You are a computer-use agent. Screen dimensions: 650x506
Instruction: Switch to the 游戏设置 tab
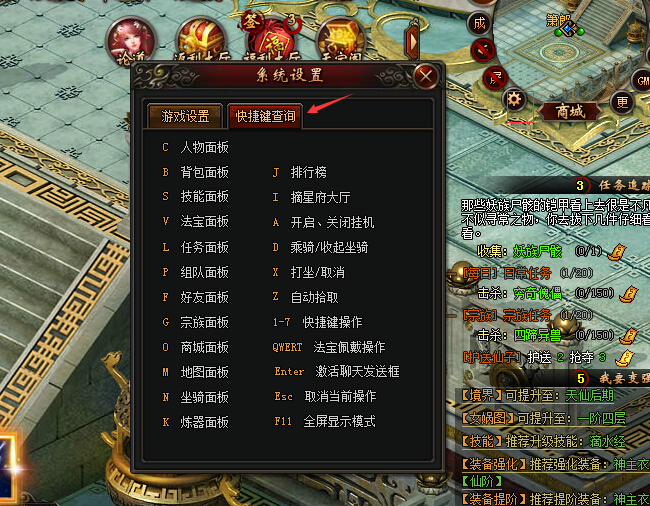[185, 116]
